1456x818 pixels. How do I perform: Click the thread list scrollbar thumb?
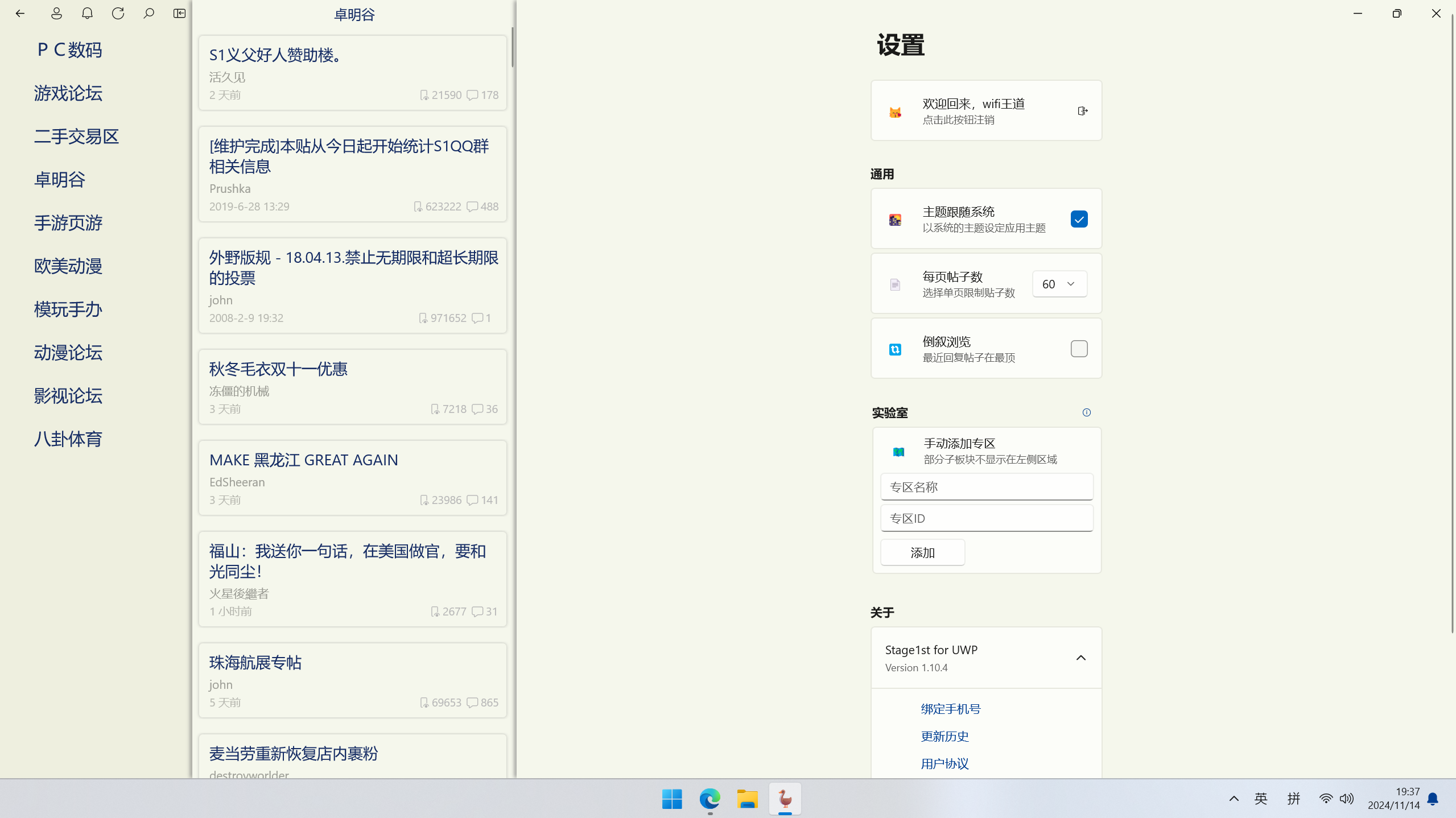click(x=512, y=47)
